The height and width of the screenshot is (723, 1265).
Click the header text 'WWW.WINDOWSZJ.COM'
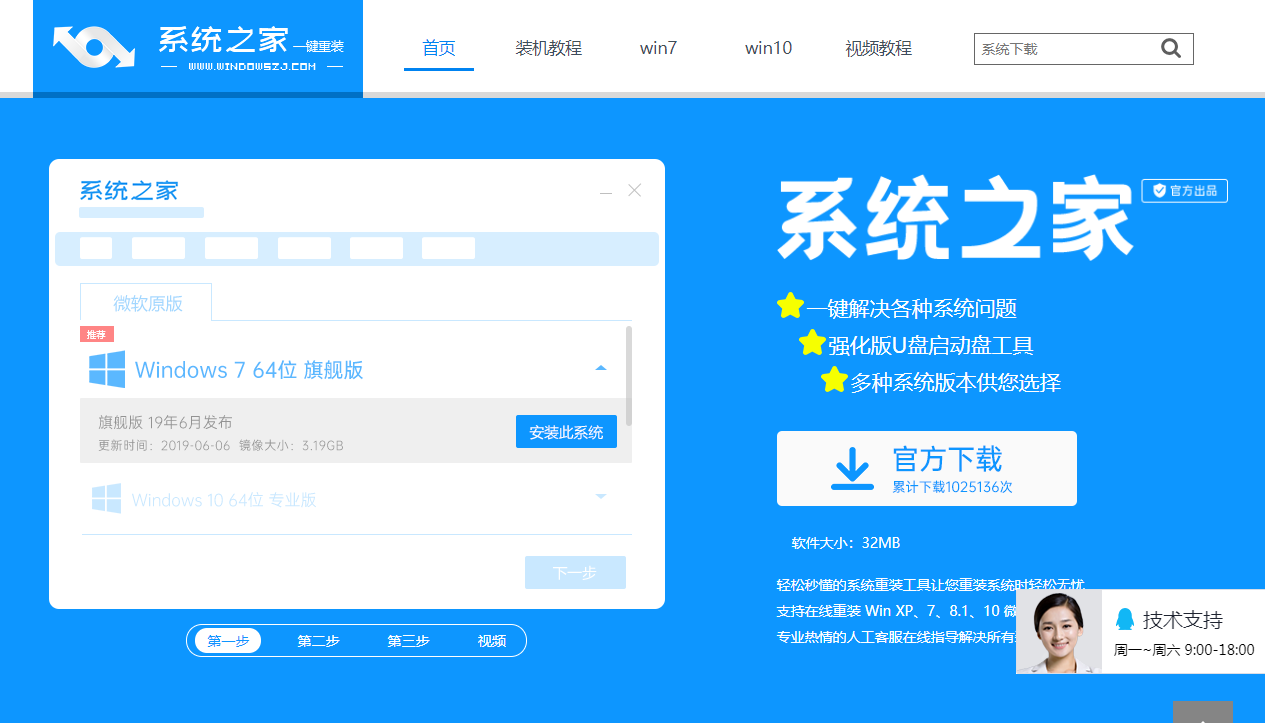click(252, 67)
